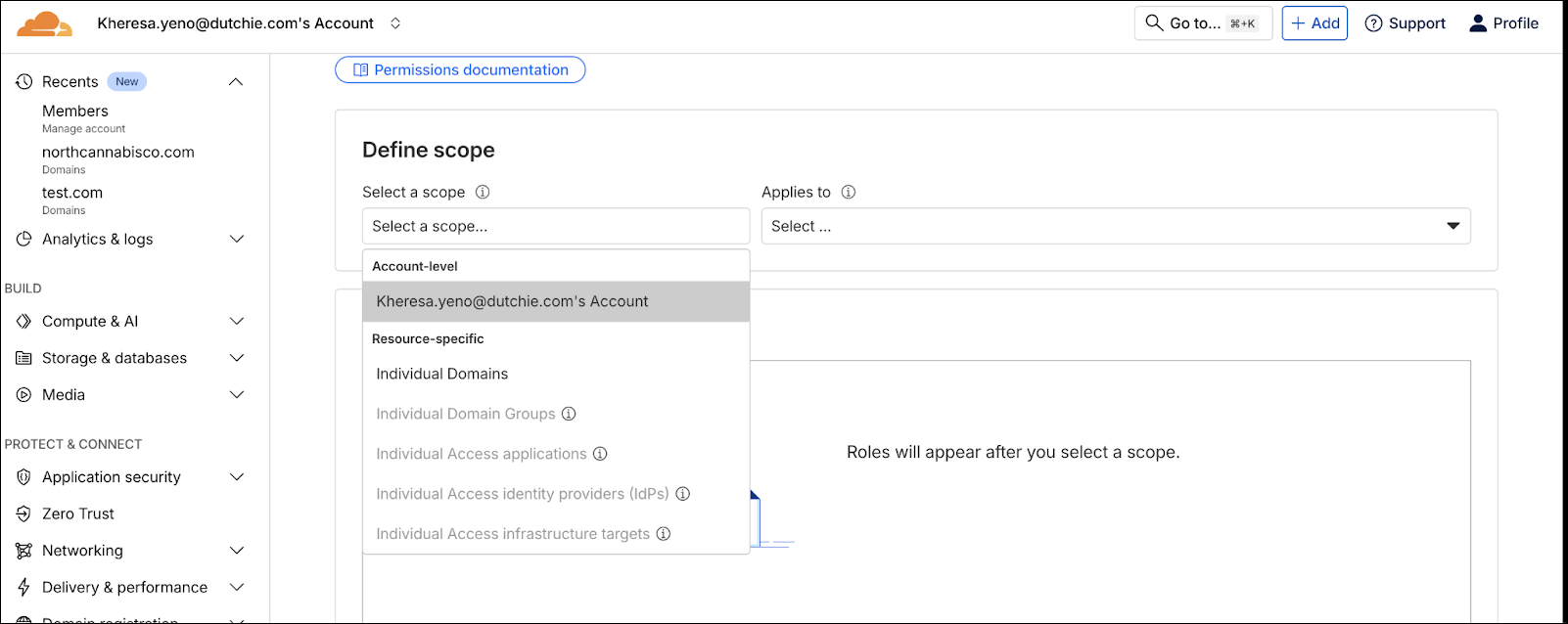Click the Profile person icon
The height and width of the screenshot is (624, 1568).
click(x=1478, y=23)
